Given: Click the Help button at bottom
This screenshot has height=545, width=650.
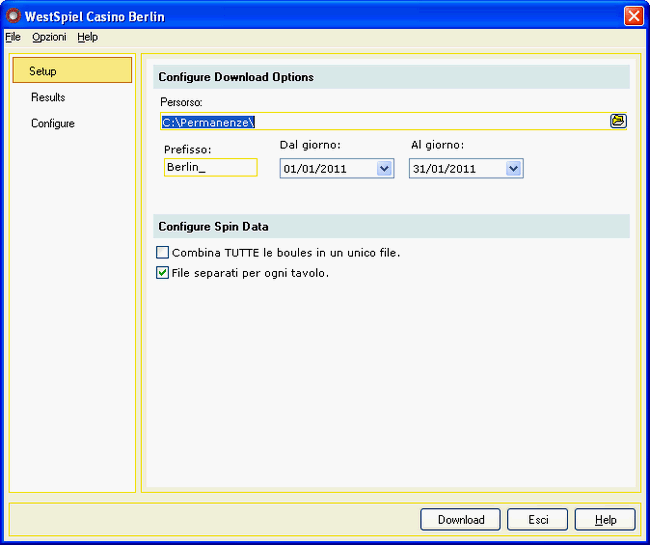Looking at the screenshot, I should pyautogui.click(x=605, y=520).
